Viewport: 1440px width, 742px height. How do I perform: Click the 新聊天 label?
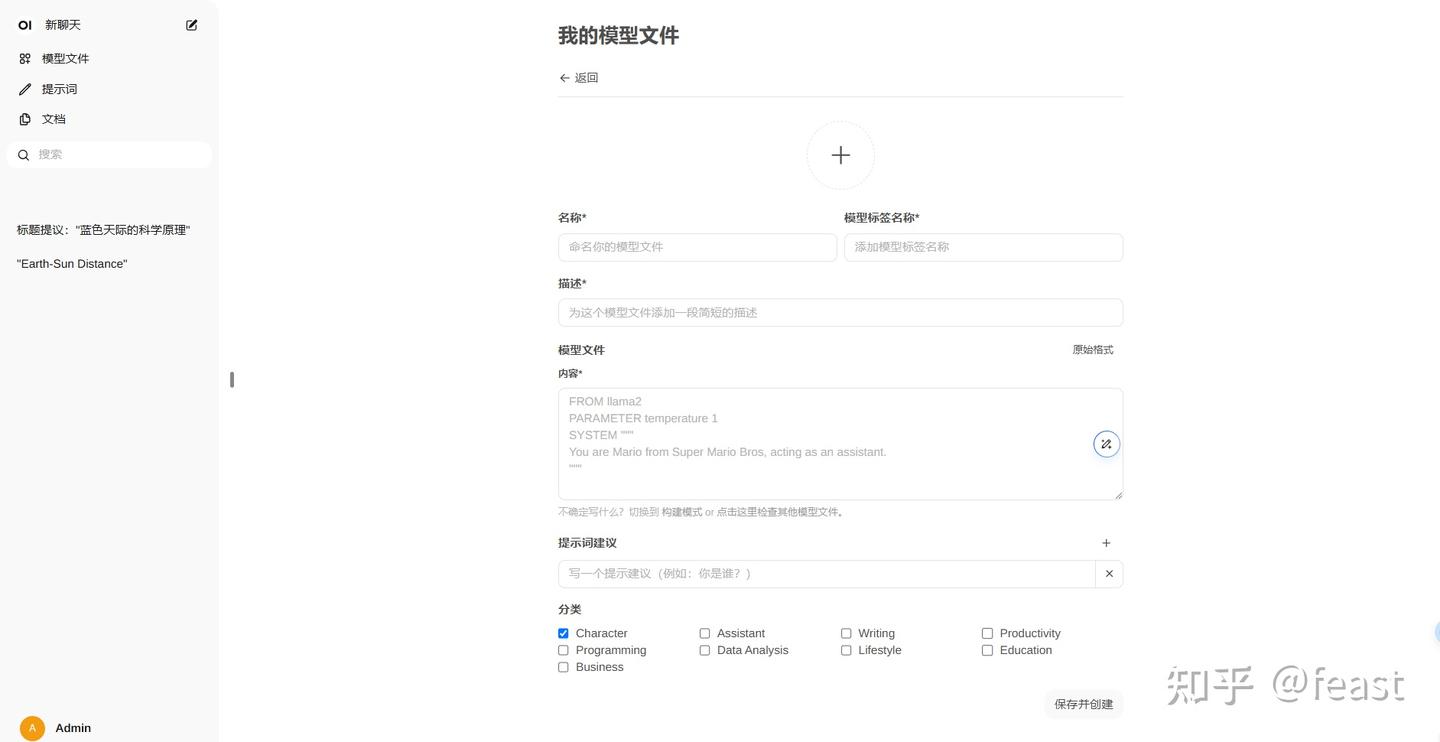[x=63, y=25]
